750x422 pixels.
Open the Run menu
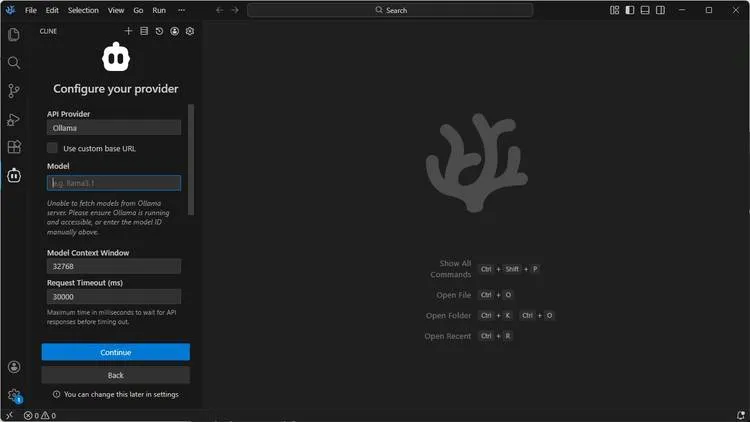(x=159, y=10)
